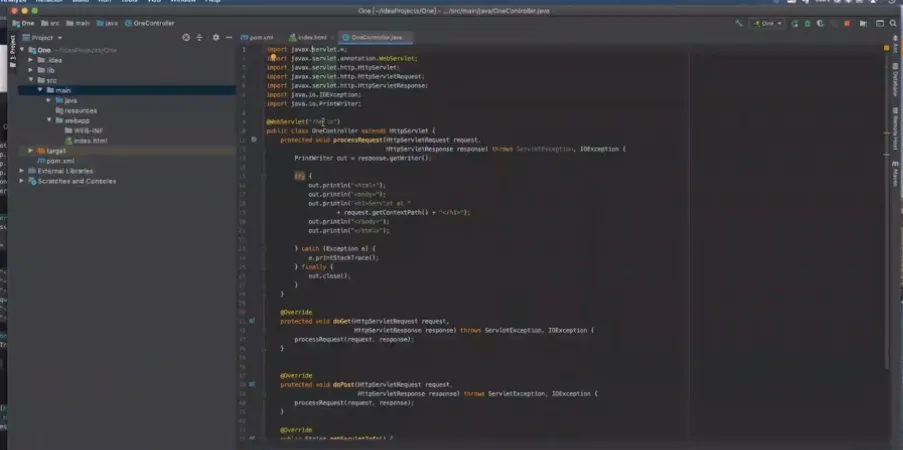Click the Collapse All icon in Project panel

[199, 37]
